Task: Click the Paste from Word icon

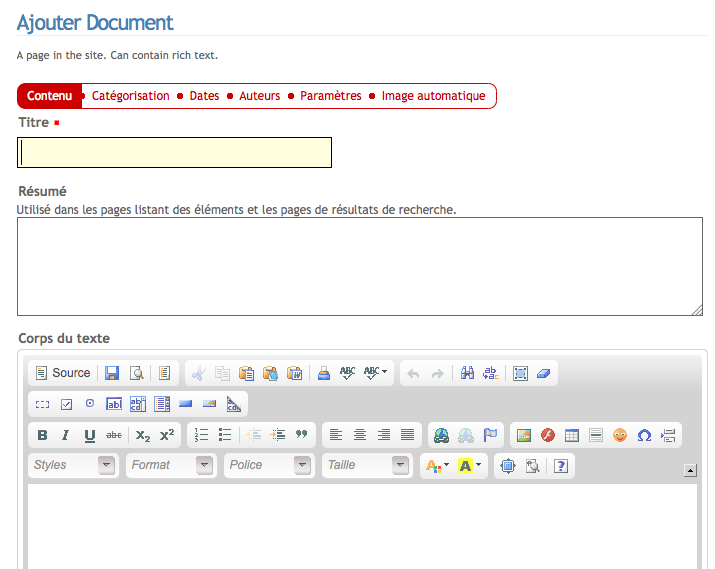Action: 294,373
